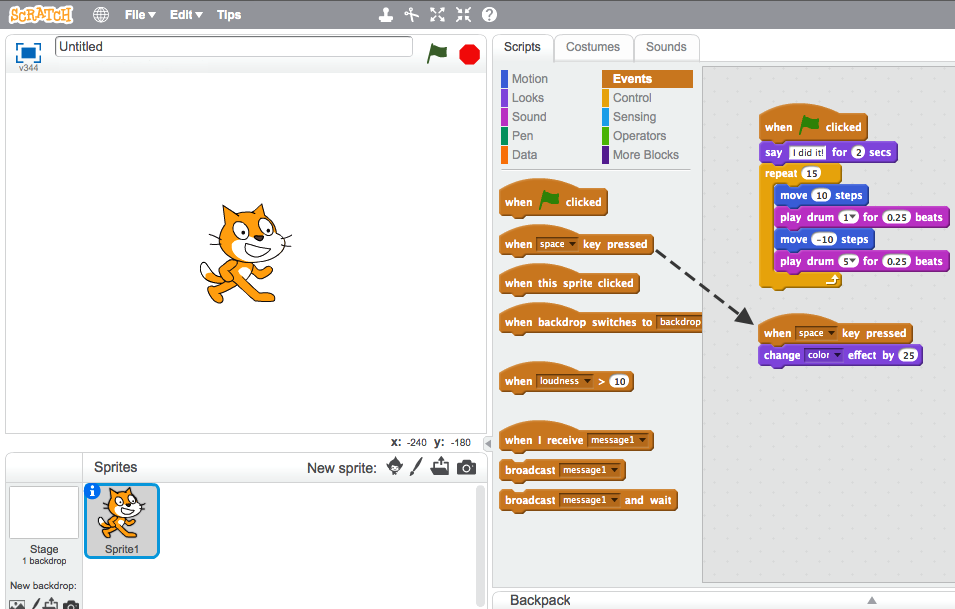Image resolution: width=955 pixels, height=609 pixels.
Task: Open the color effect dropdown in change block
Action: (x=823, y=355)
